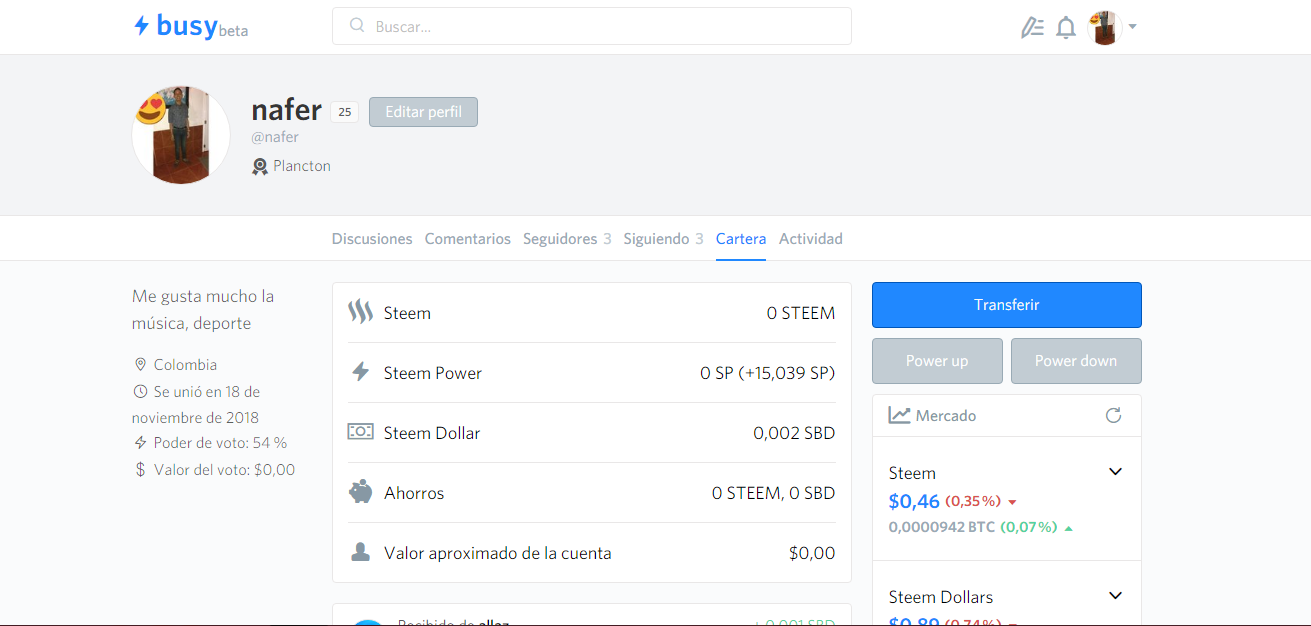
Task: Click the nafer profile picture
Action: point(181,135)
